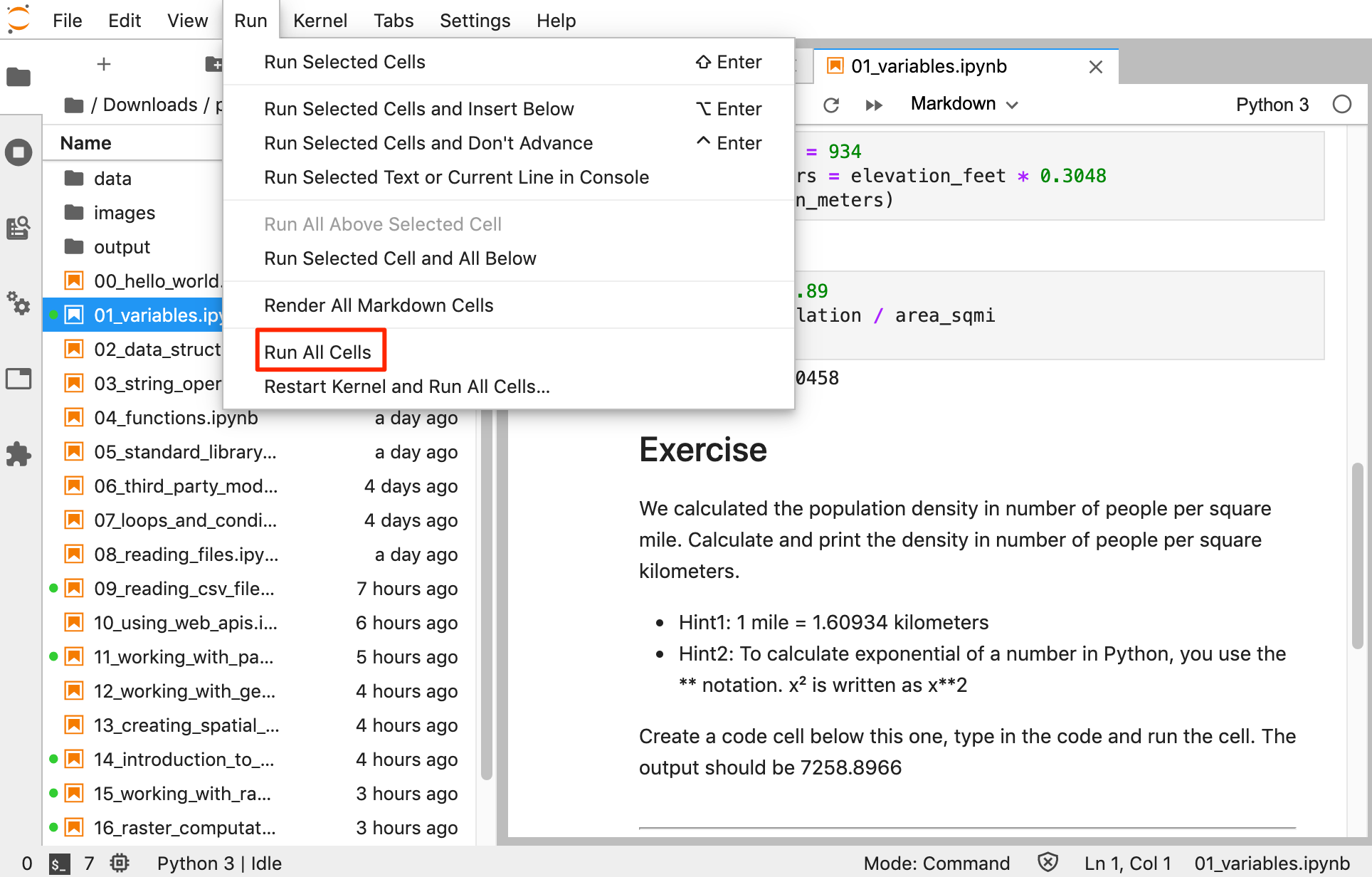Choose Restart Kernel and Run All Cells

(x=406, y=387)
